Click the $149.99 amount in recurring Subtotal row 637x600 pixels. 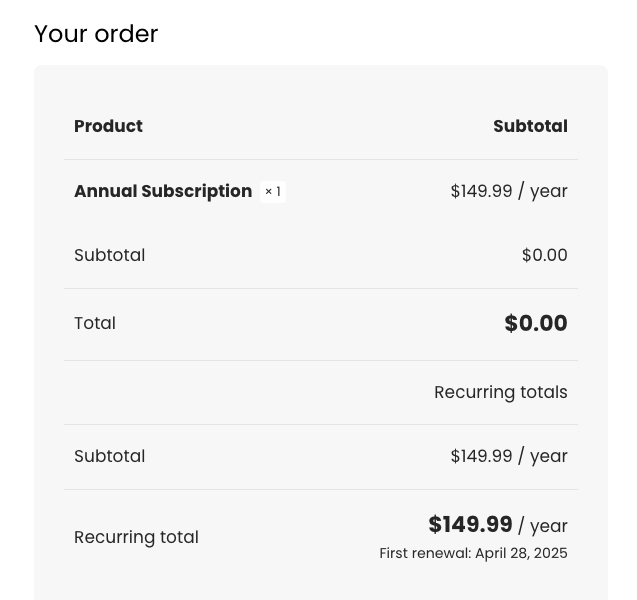481,456
